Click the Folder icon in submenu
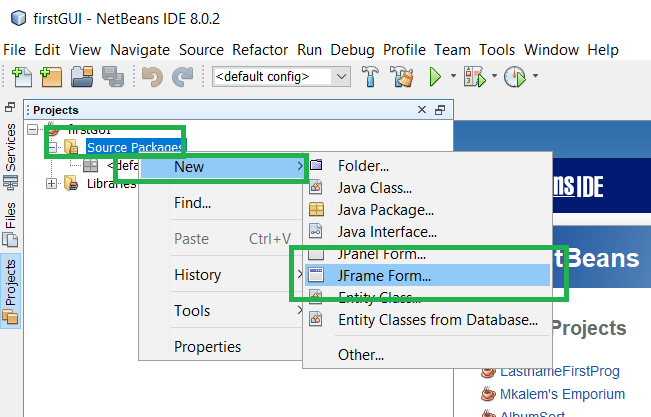Viewport: 651px width, 417px height. pyautogui.click(x=316, y=165)
